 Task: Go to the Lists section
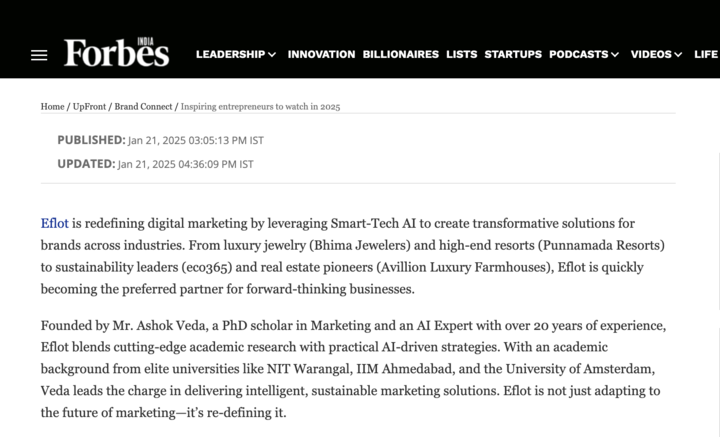click(x=462, y=55)
